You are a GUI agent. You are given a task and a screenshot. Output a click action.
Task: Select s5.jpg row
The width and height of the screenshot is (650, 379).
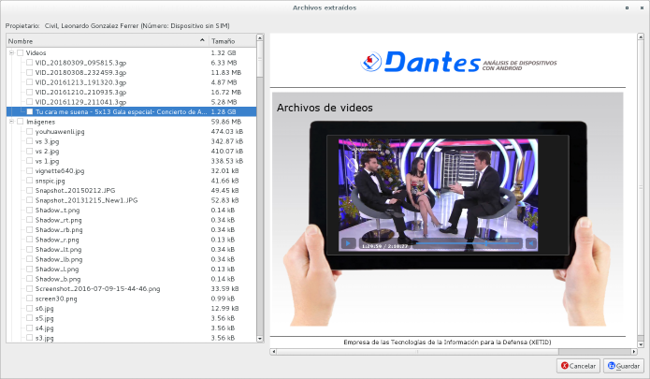coord(131,318)
